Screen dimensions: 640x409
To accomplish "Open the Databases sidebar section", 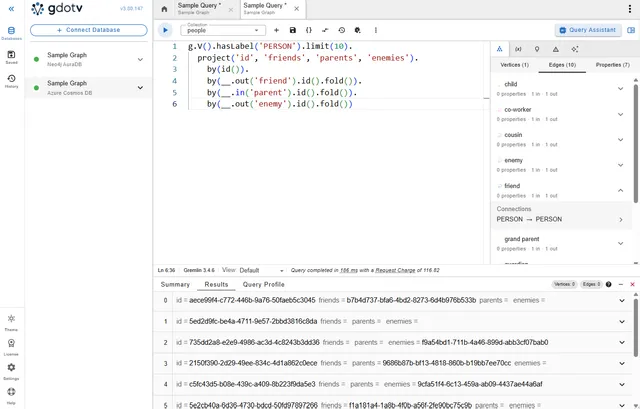I will click(11, 33).
